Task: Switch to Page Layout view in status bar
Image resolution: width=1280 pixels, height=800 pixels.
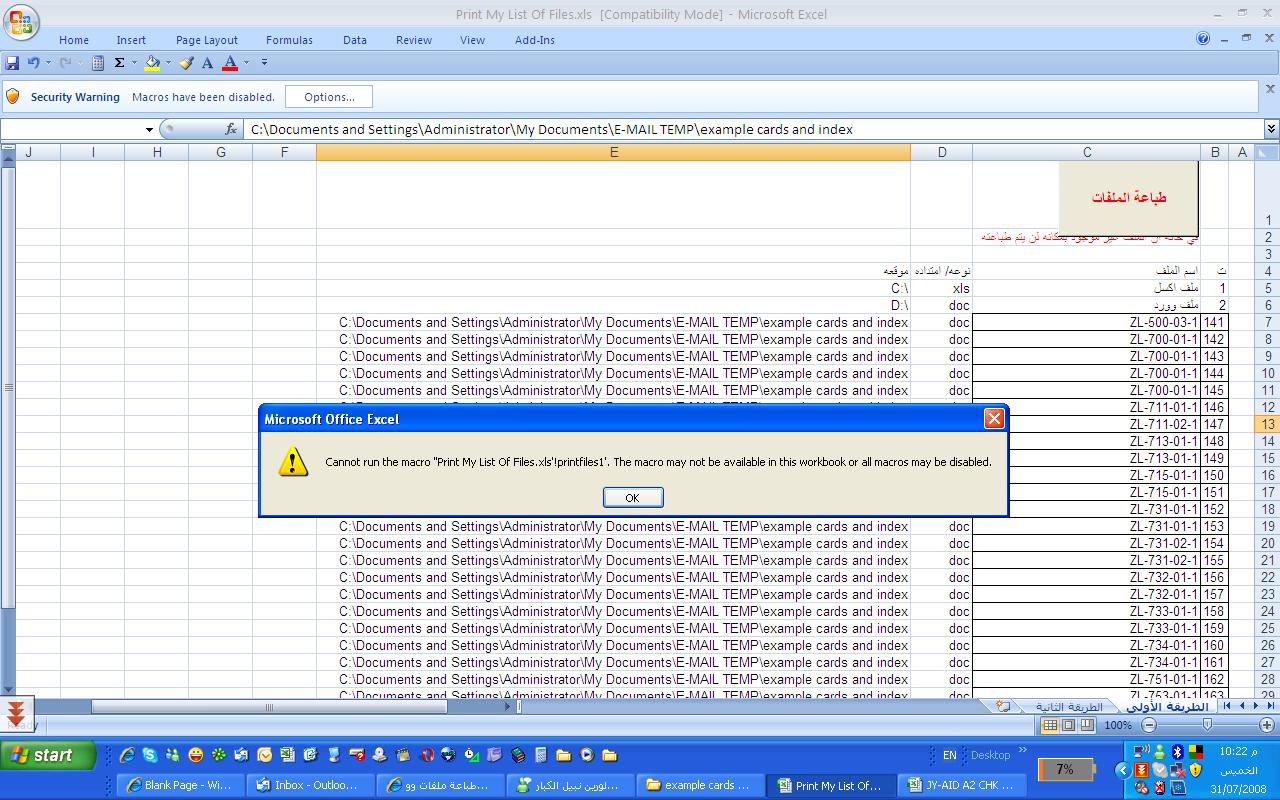Action: 1068,725
